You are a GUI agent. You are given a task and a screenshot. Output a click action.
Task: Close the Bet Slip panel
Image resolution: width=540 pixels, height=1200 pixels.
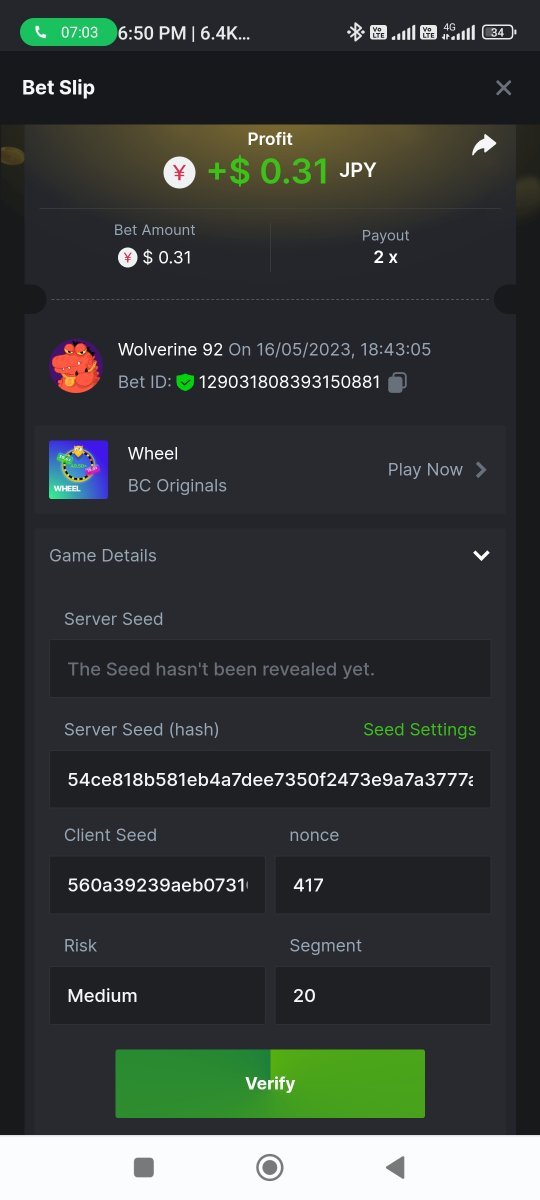point(503,88)
